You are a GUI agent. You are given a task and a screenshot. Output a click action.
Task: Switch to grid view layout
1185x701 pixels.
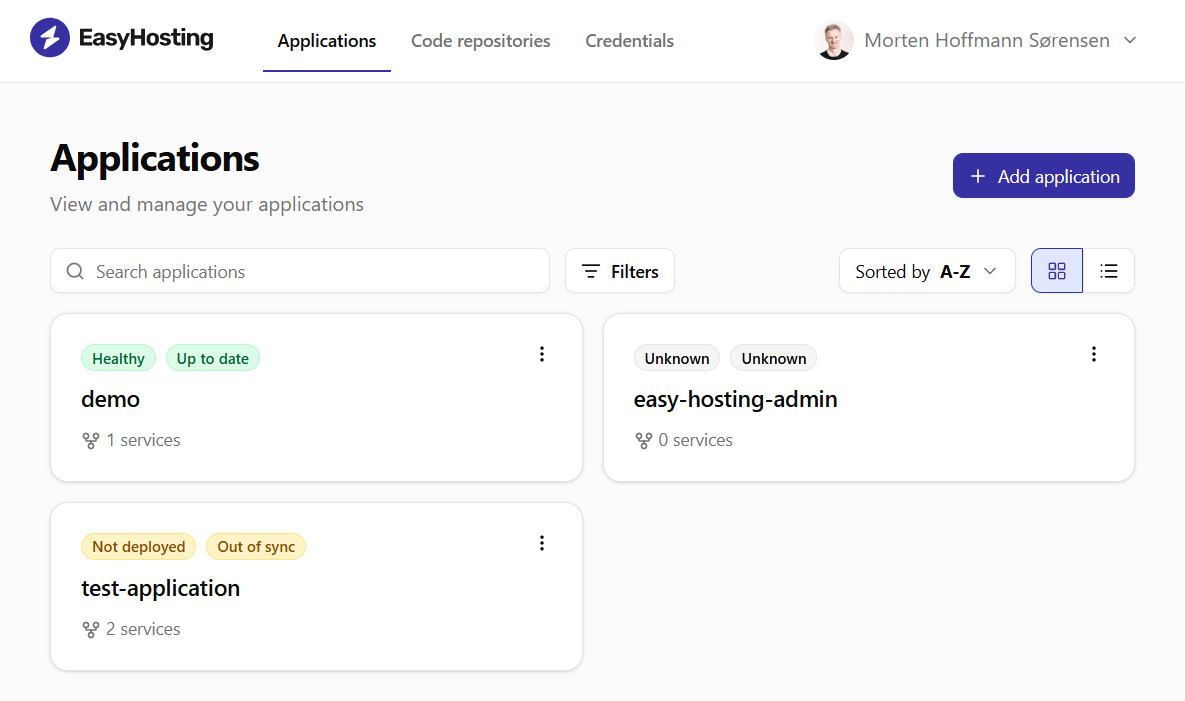pyautogui.click(x=1057, y=271)
